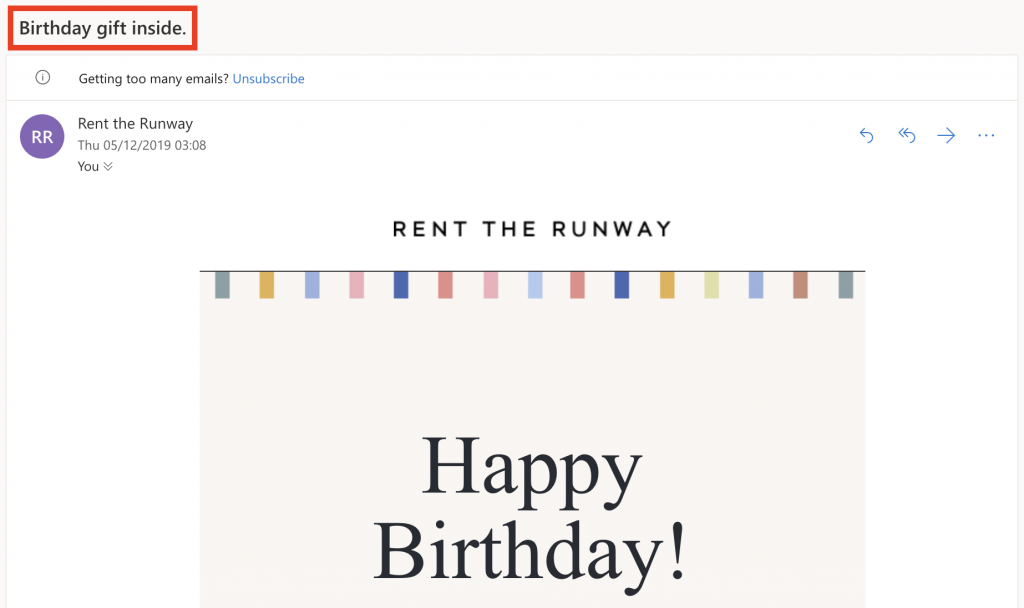Screen dimensions: 1024x608
Task: Click the RENT THE RUNWAY logo header
Action: pyautogui.click(x=532, y=229)
